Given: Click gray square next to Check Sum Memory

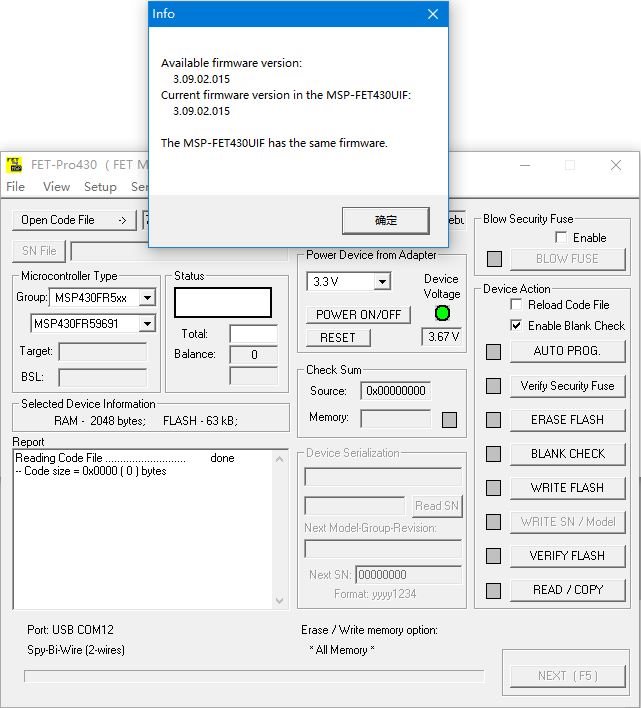Looking at the screenshot, I should (x=449, y=420).
